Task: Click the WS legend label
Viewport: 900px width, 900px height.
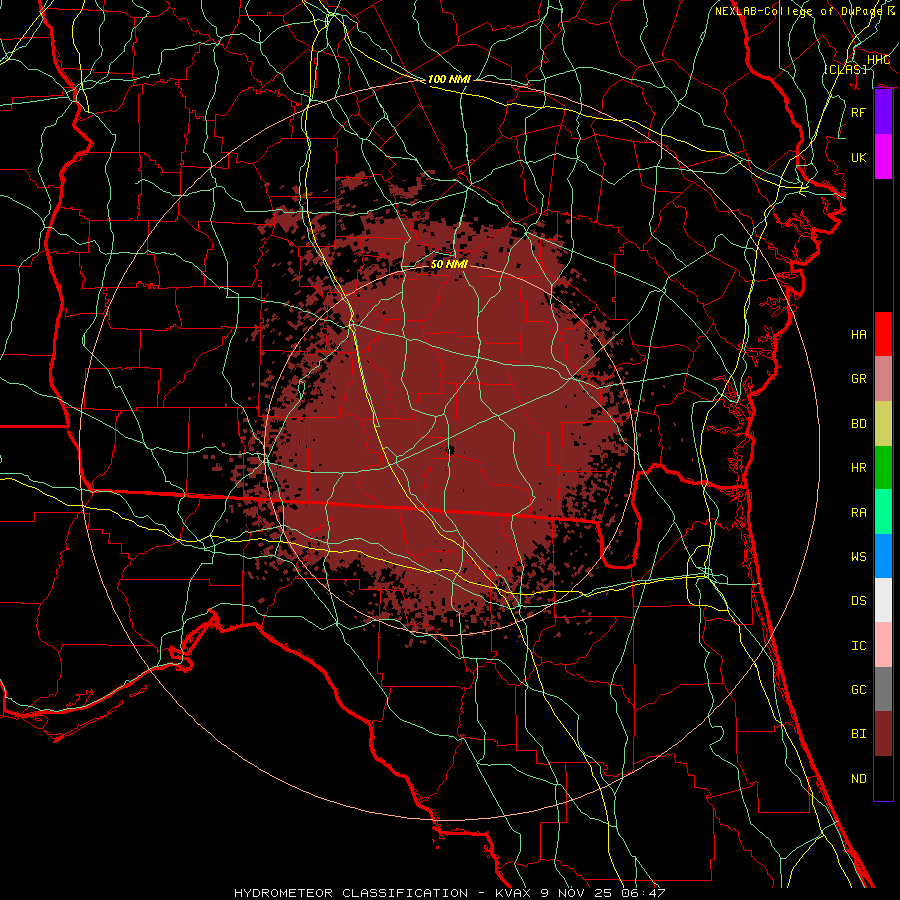Action: (x=858, y=556)
